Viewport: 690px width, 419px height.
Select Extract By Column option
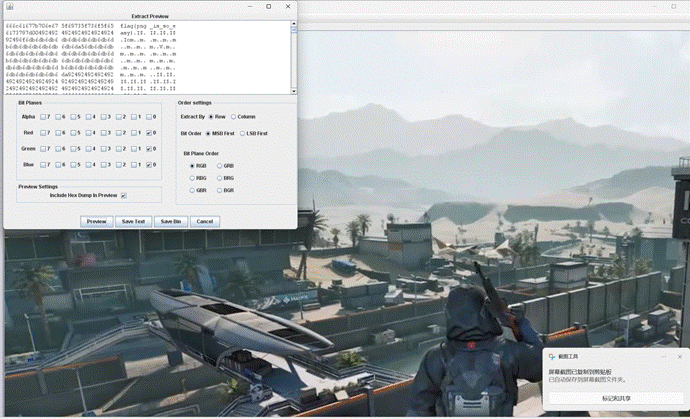coord(234,117)
